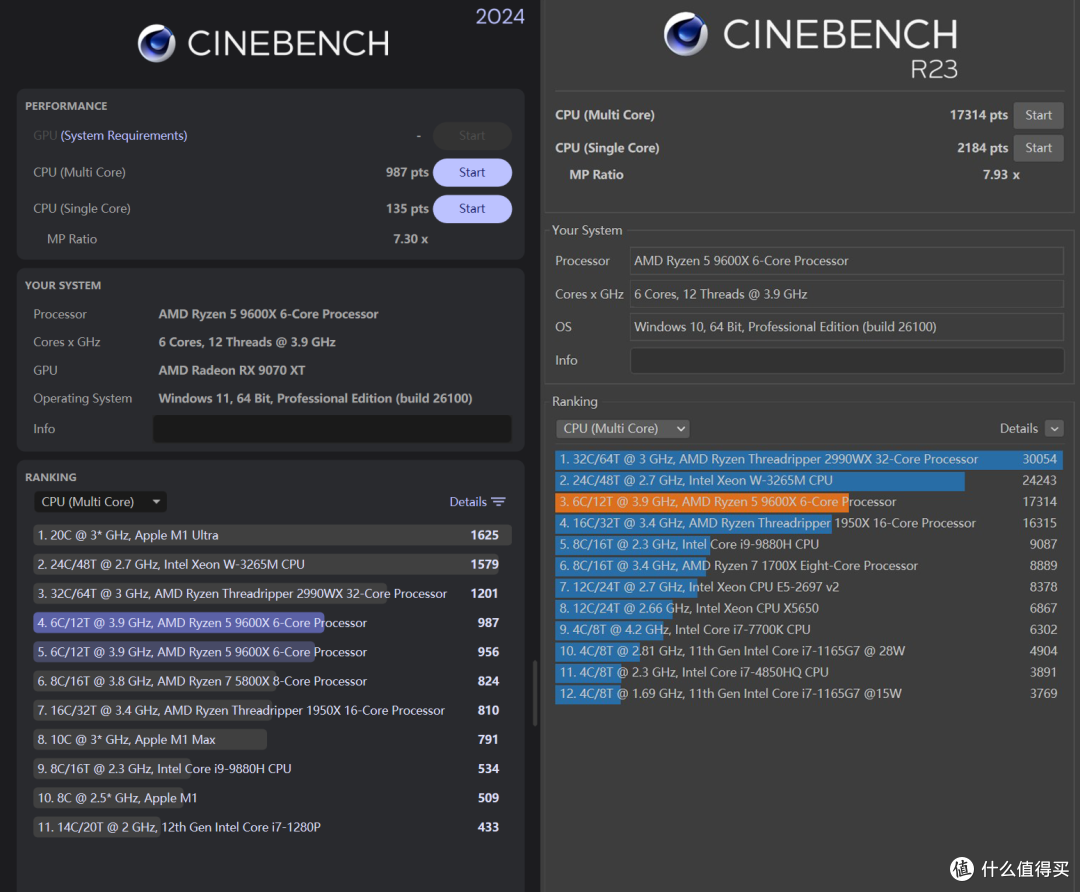Image resolution: width=1080 pixels, height=892 pixels.
Task: Start the CPU Multi Core test in Cinebench 2024
Action: (472, 172)
